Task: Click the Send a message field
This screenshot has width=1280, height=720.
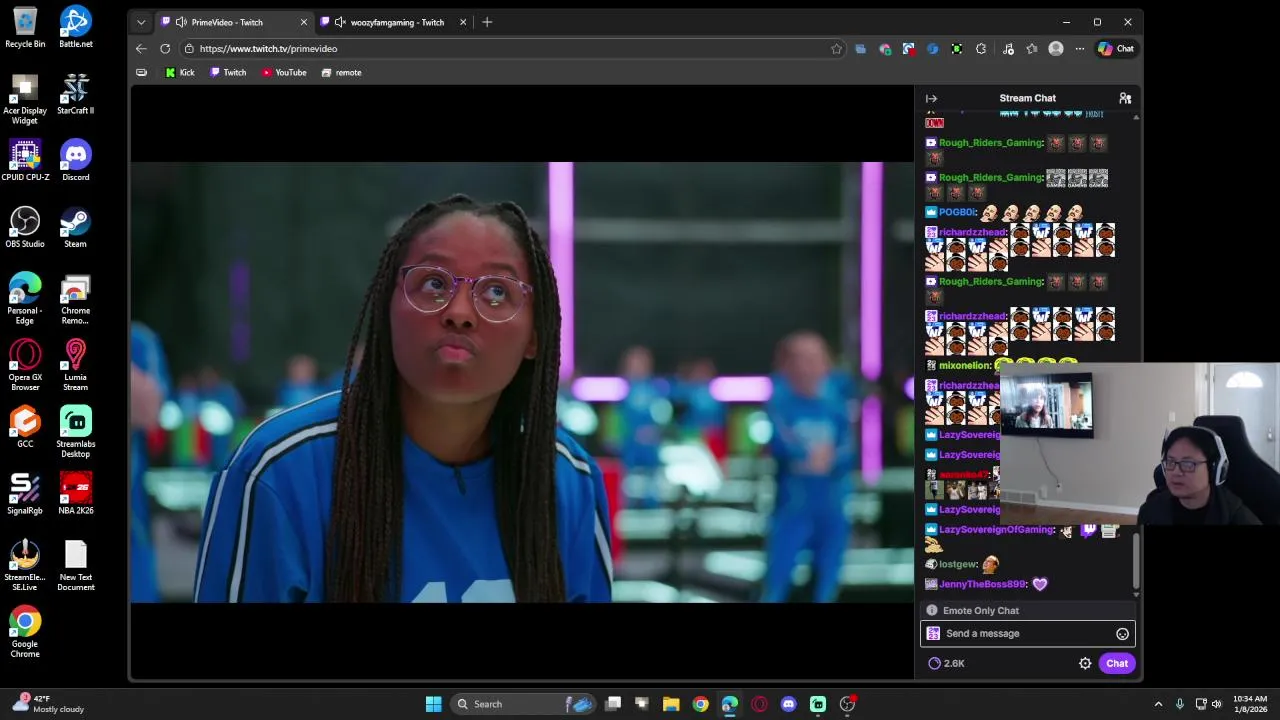Action: click(x=1028, y=634)
